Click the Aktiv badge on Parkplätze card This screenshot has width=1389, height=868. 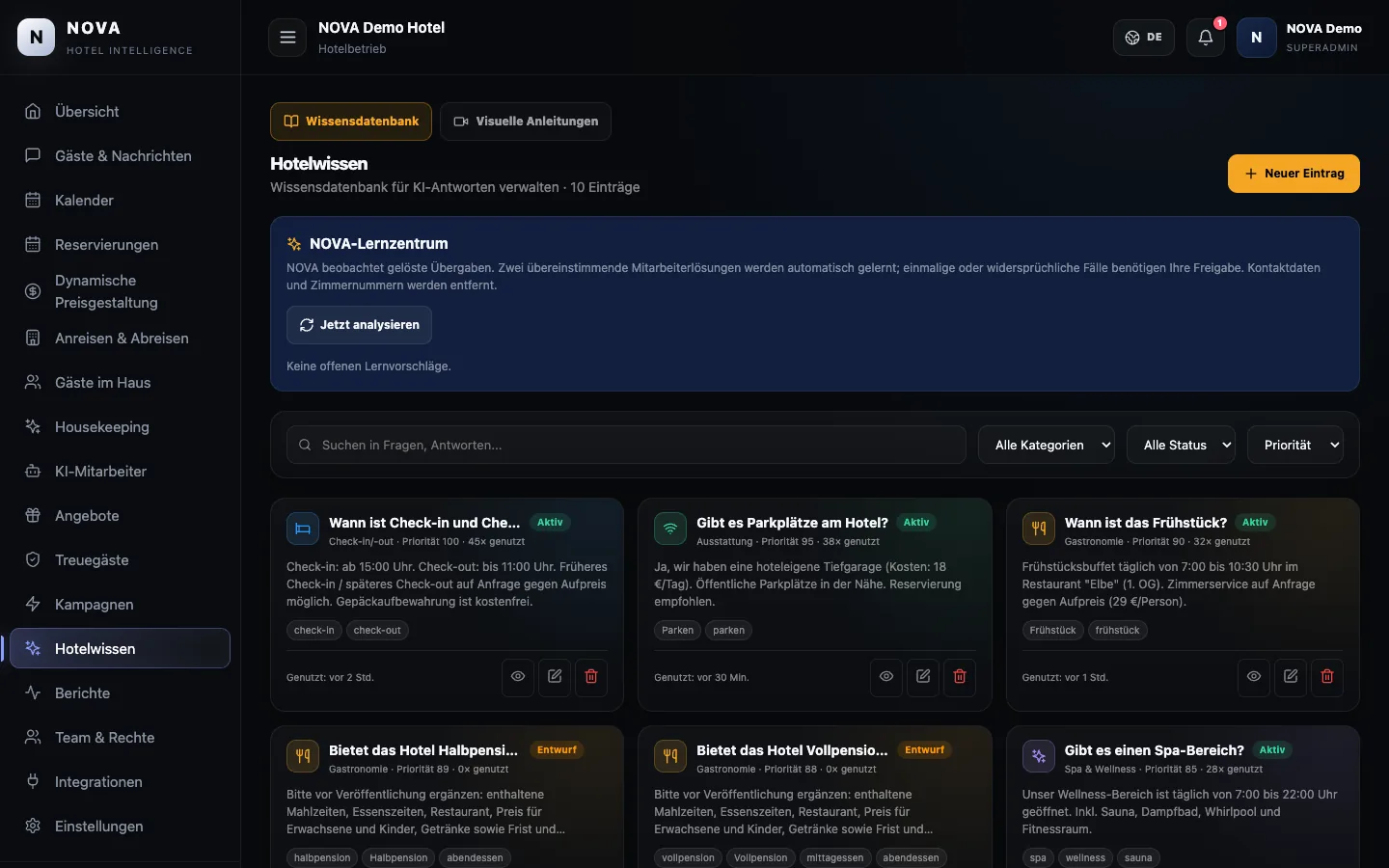tap(915, 523)
